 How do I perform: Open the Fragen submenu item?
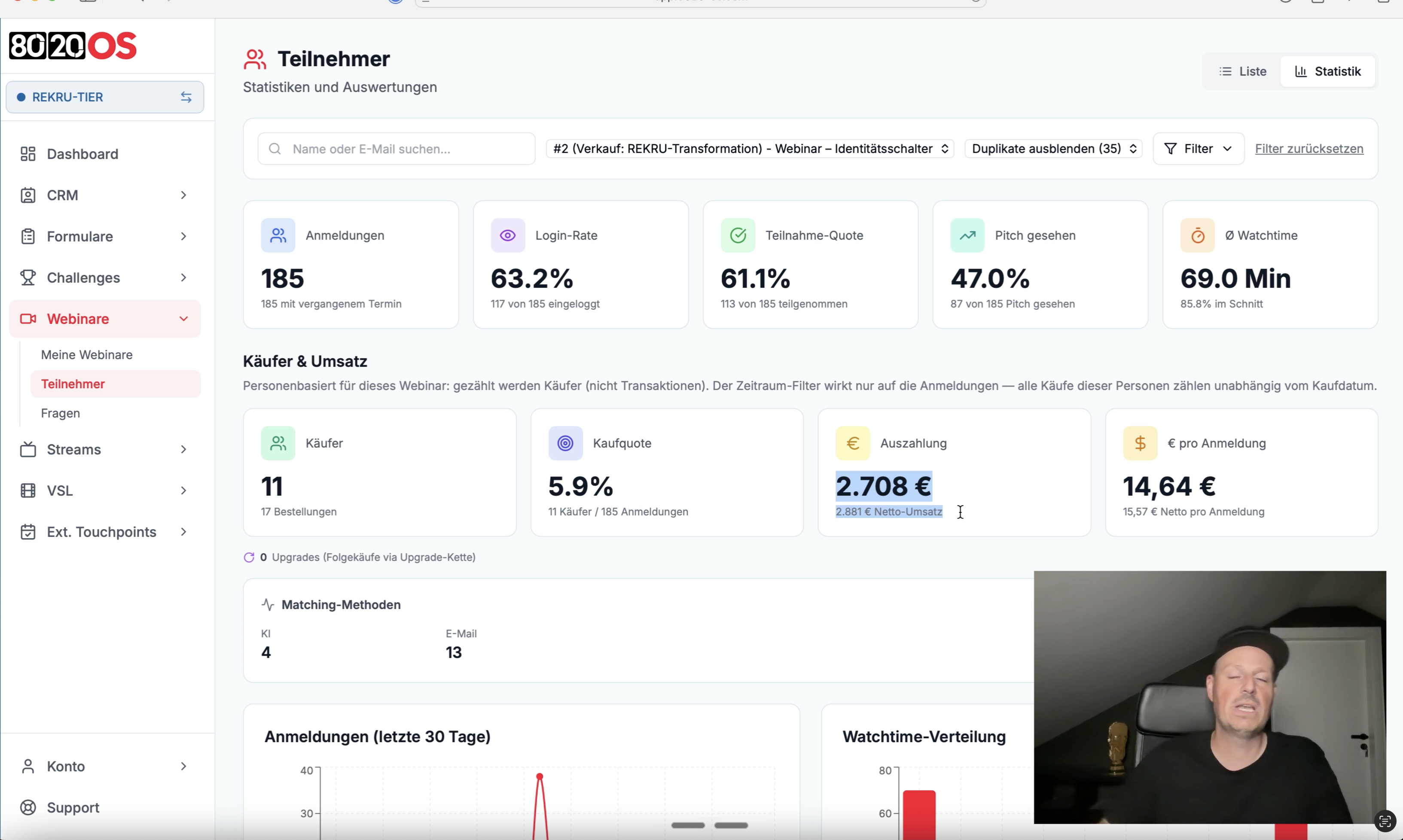click(60, 413)
